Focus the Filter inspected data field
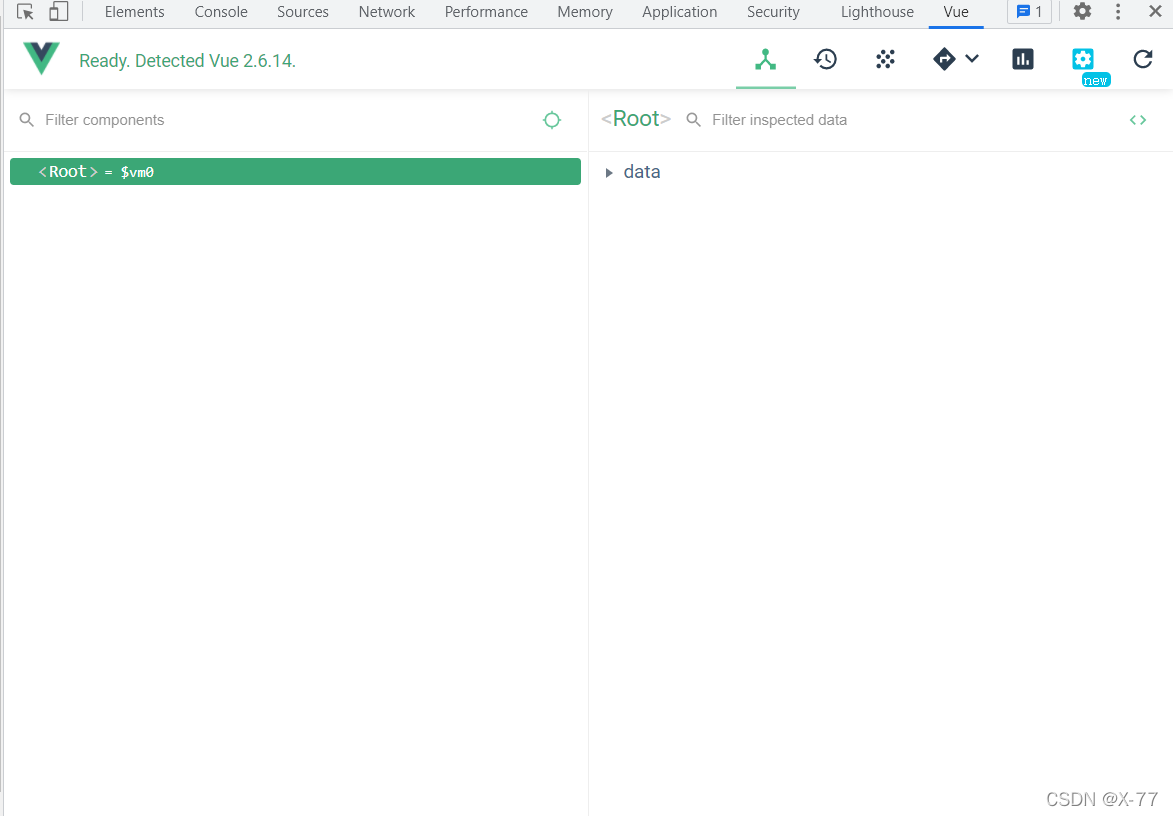The image size is (1173, 816). (x=909, y=120)
